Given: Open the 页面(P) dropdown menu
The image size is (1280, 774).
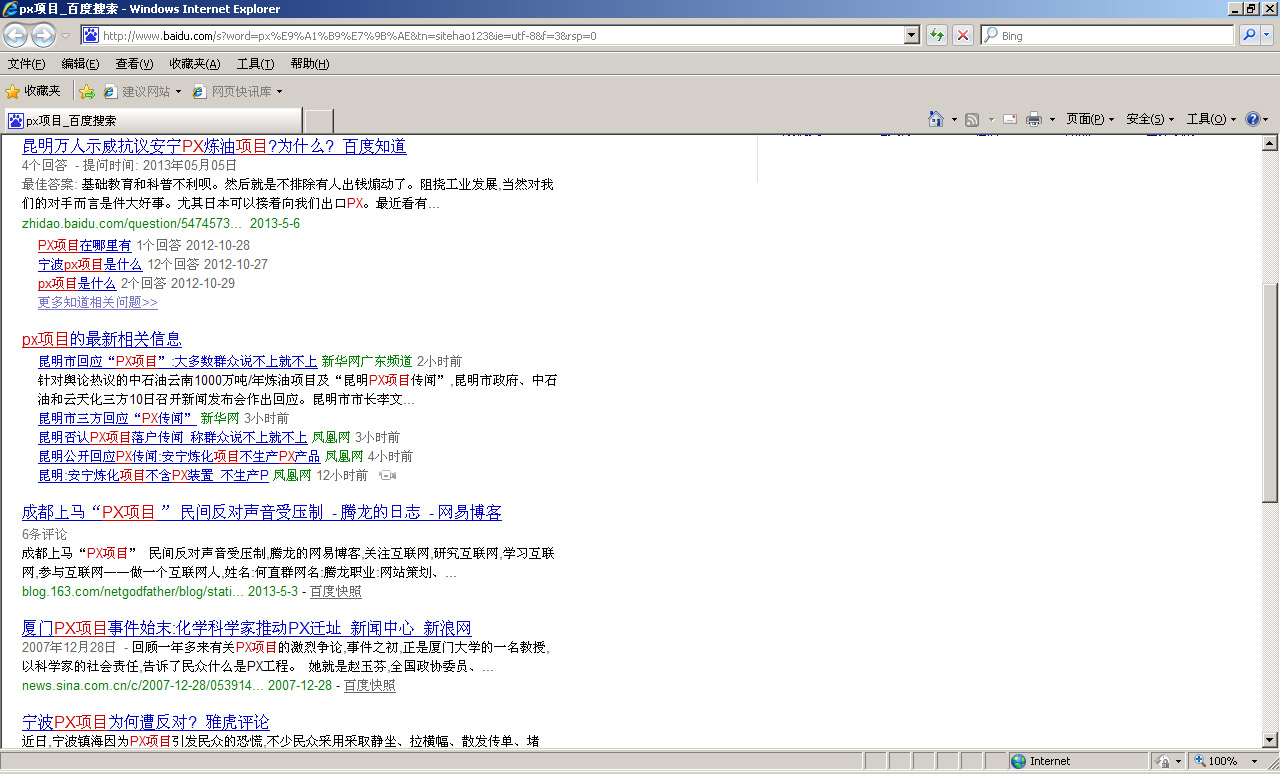Looking at the screenshot, I should pos(1089,119).
